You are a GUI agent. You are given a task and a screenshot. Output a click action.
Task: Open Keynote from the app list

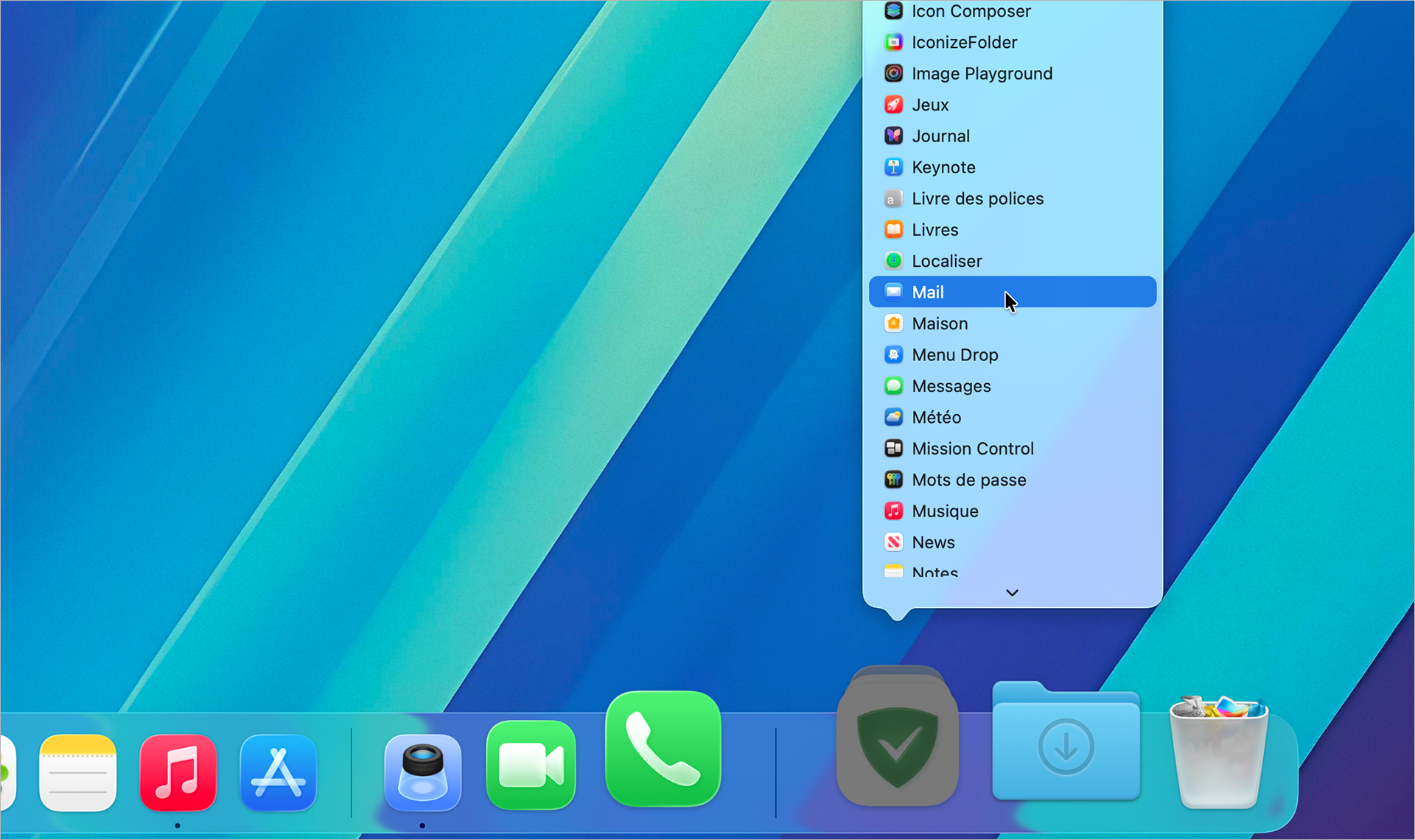(x=943, y=167)
